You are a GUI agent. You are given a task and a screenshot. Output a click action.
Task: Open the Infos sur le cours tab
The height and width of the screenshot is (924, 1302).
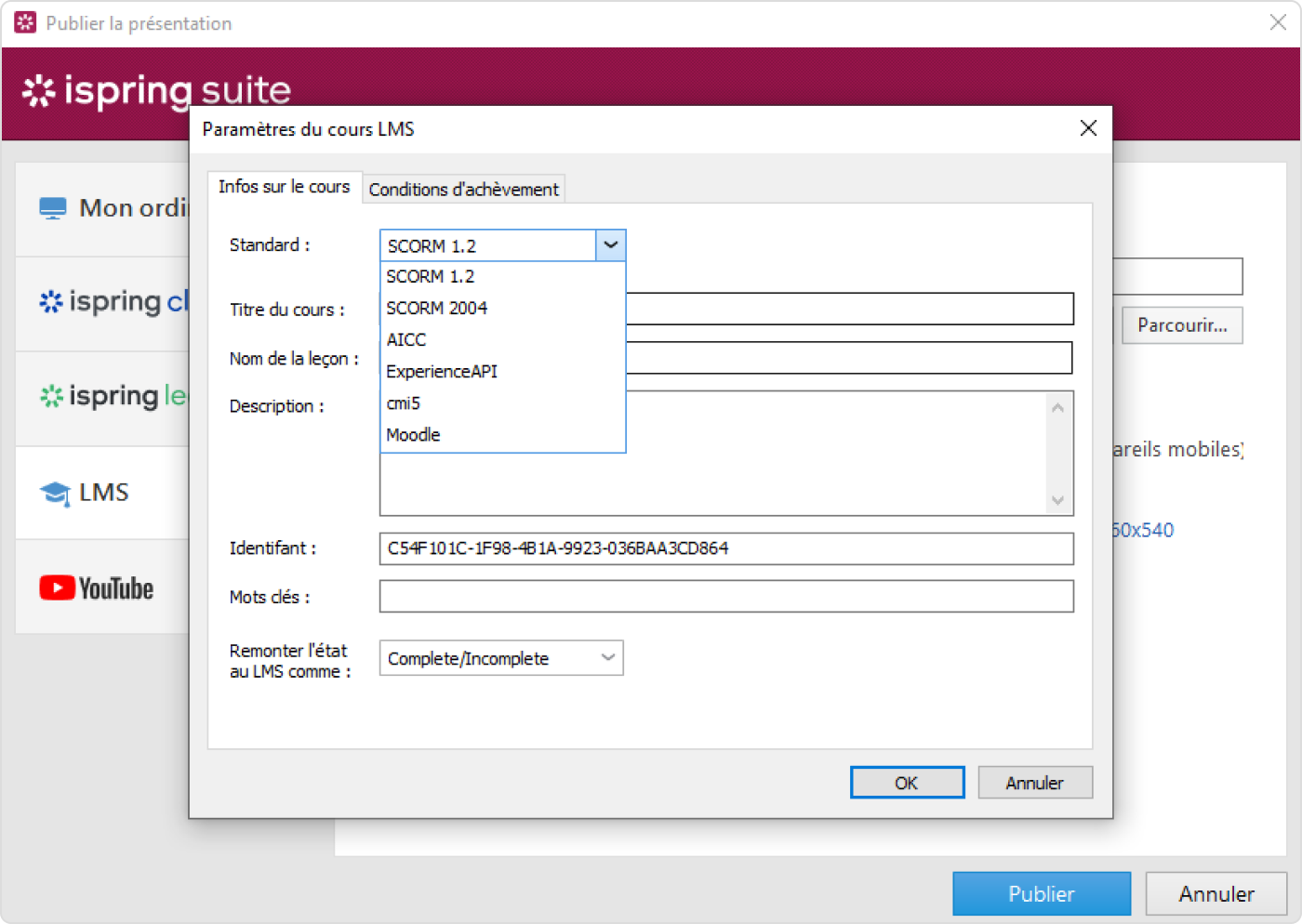284,187
